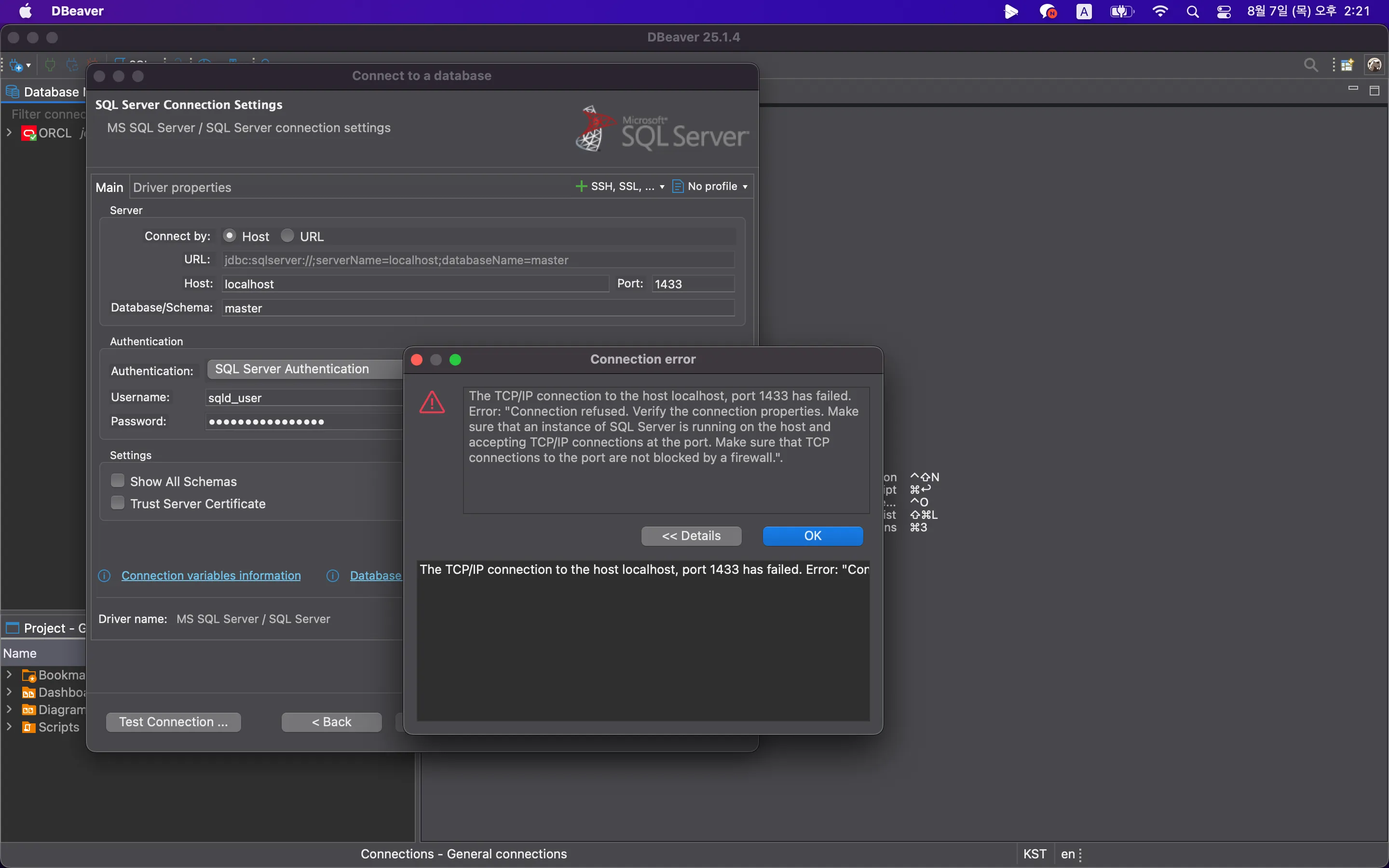Click the Database Navigator panel icon

(x=13, y=92)
